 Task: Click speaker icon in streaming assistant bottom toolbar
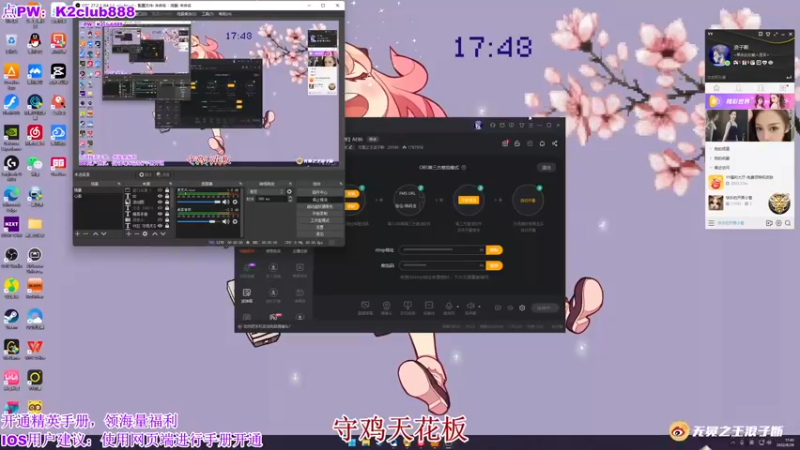click(x=470, y=305)
